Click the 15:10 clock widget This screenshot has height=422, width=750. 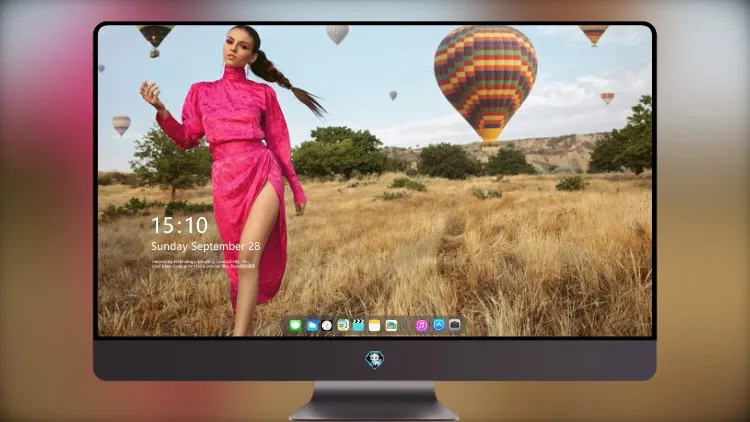pos(179,225)
